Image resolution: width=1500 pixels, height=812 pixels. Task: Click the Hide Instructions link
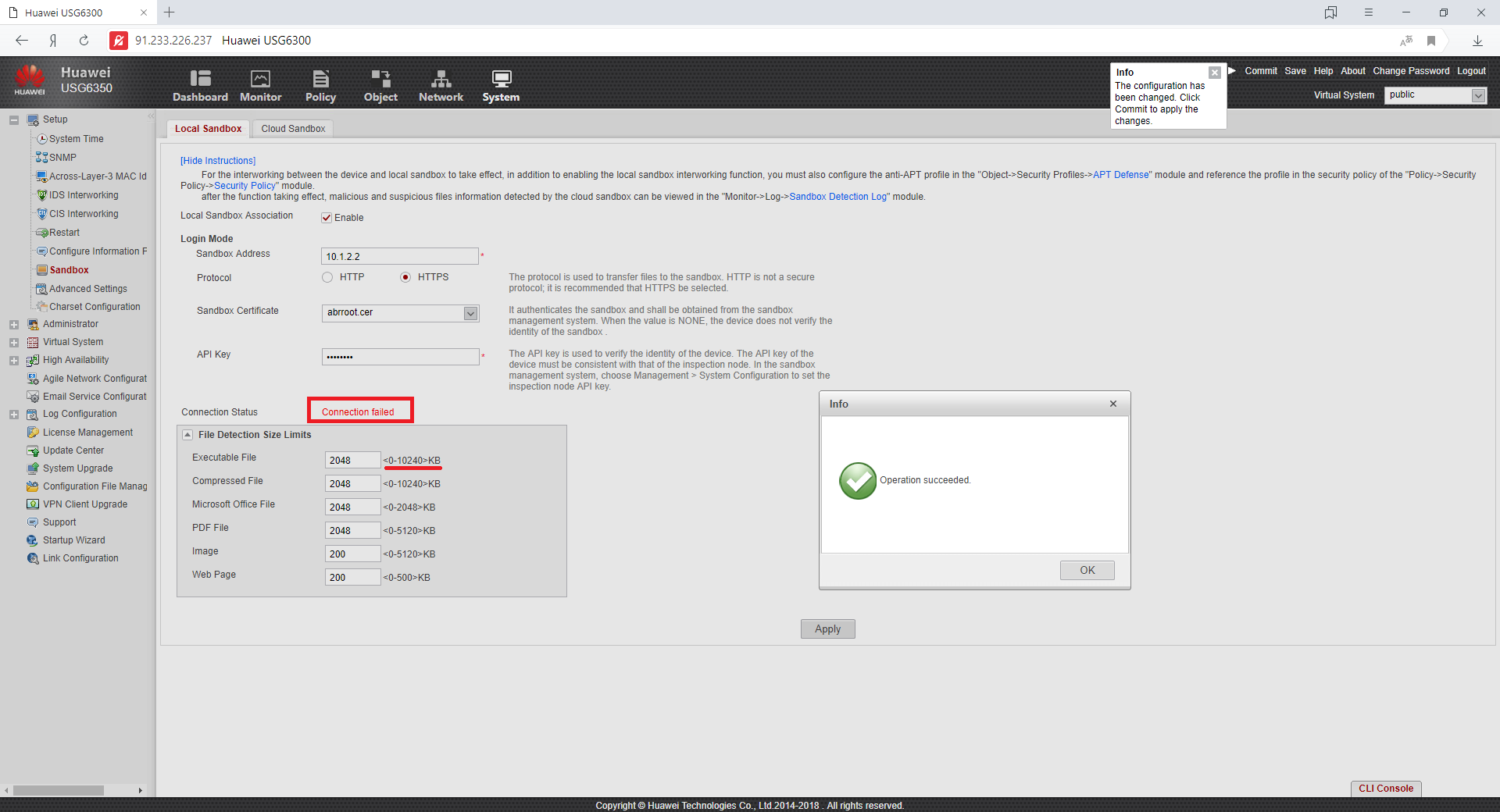[218, 161]
